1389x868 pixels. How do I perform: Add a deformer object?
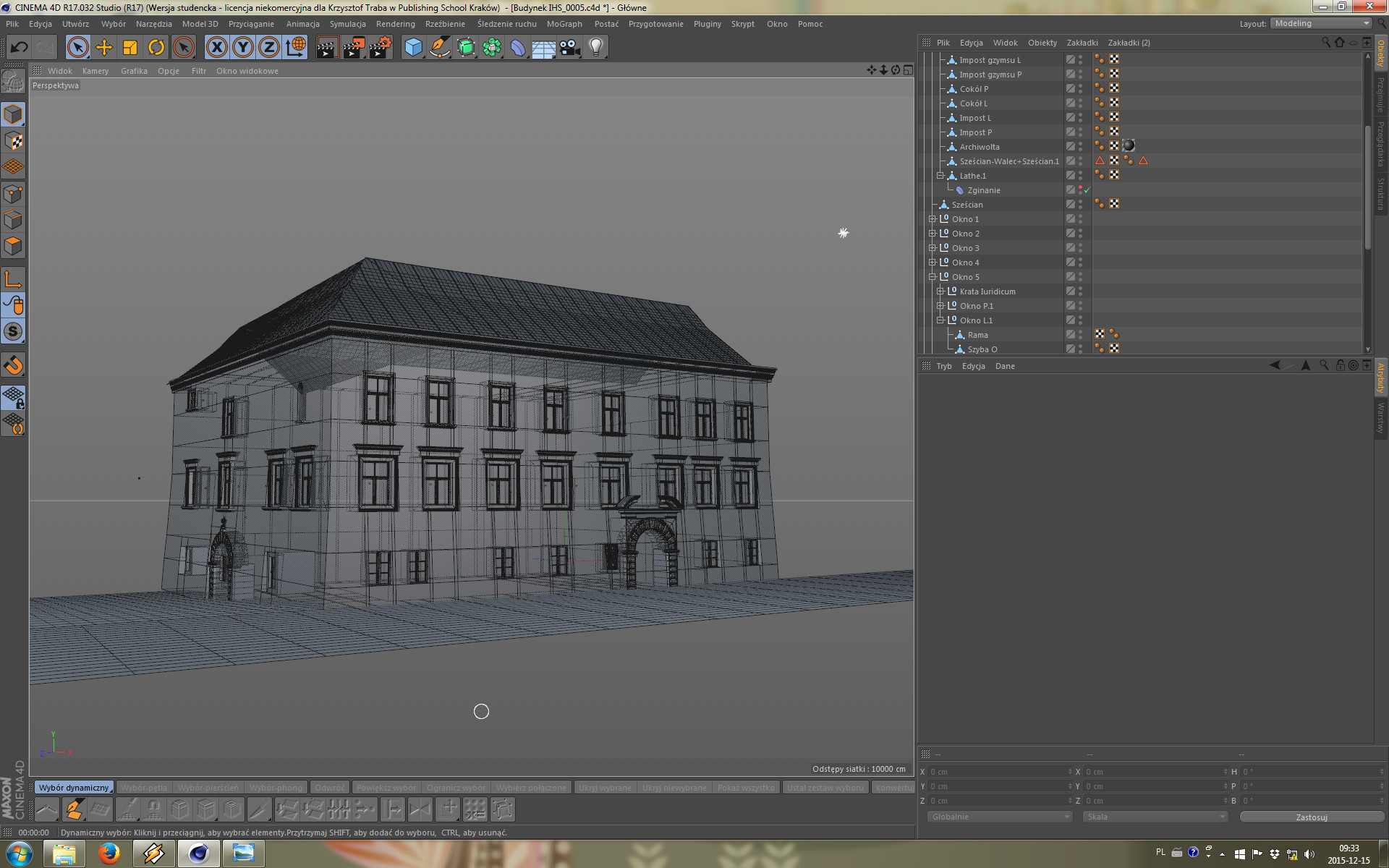coord(518,48)
